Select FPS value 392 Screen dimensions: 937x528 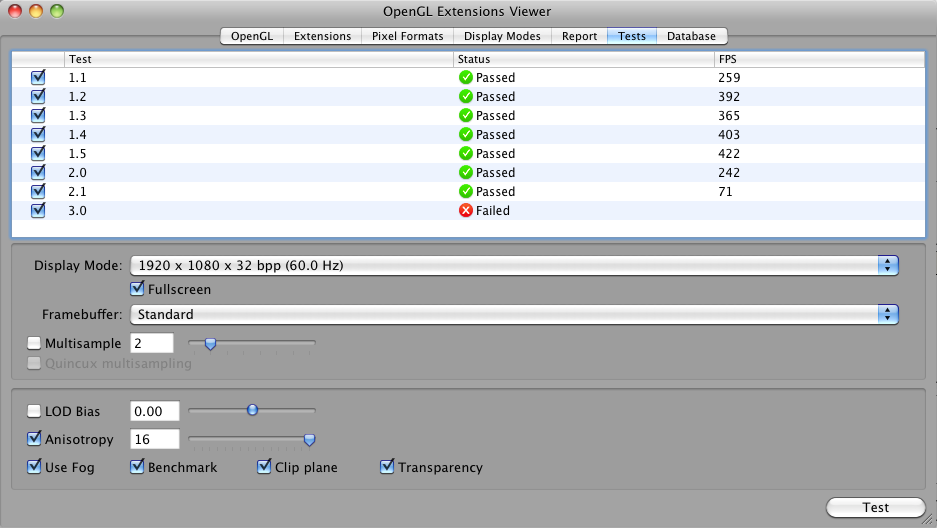tap(729, 97)
